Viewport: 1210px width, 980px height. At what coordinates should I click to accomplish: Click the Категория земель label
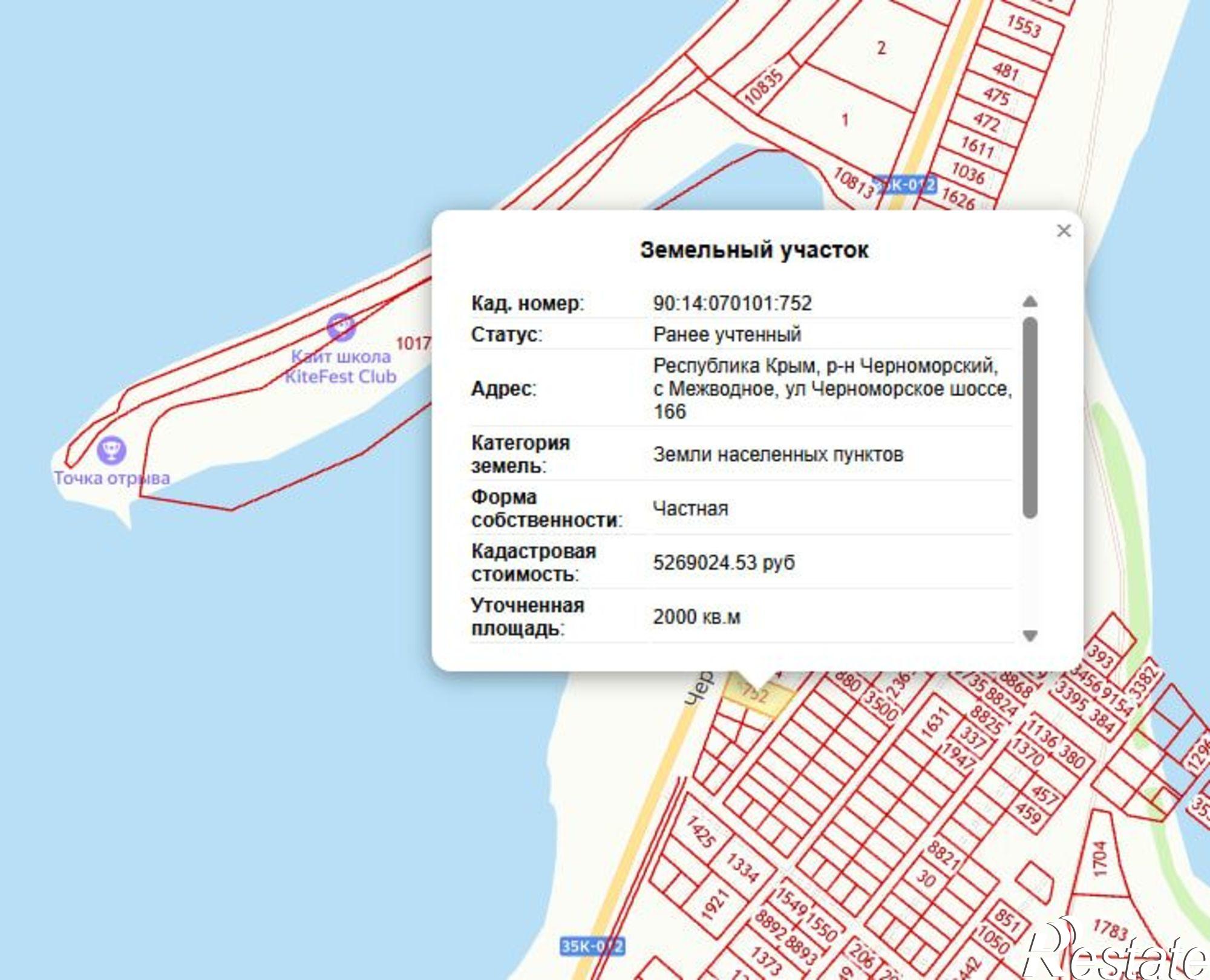[x=520, y=454]
